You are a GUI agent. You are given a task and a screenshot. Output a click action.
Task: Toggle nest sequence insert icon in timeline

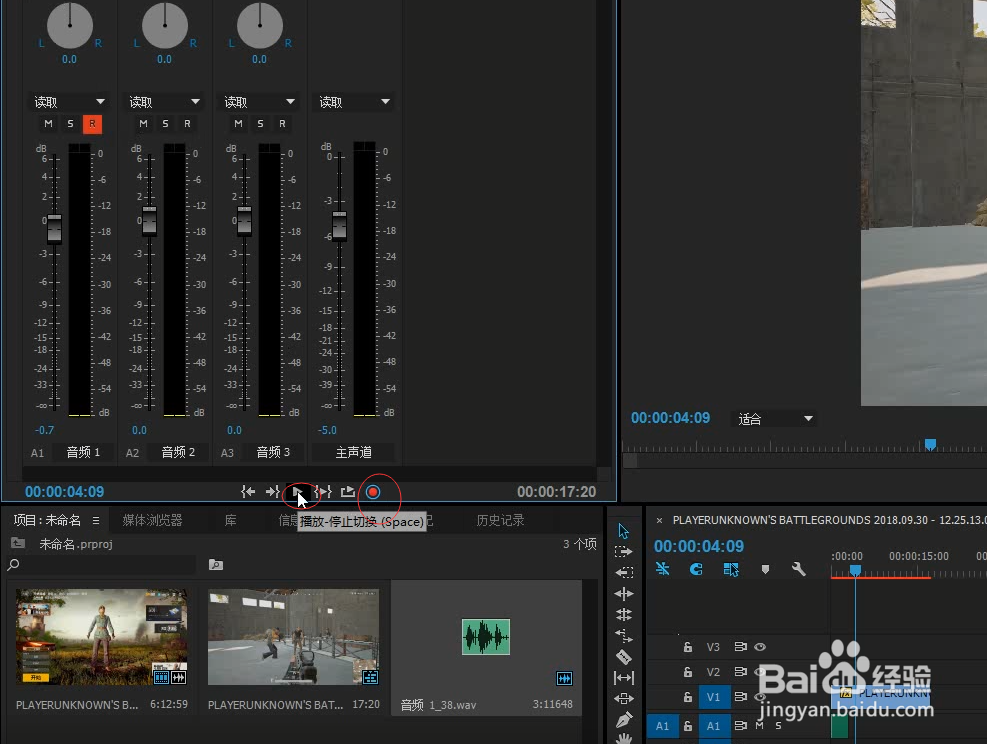663,569
